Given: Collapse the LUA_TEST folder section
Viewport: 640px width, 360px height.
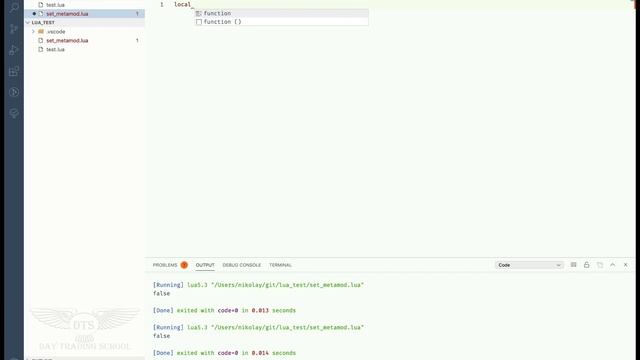Looking at the screenshot, I should 84,22.
